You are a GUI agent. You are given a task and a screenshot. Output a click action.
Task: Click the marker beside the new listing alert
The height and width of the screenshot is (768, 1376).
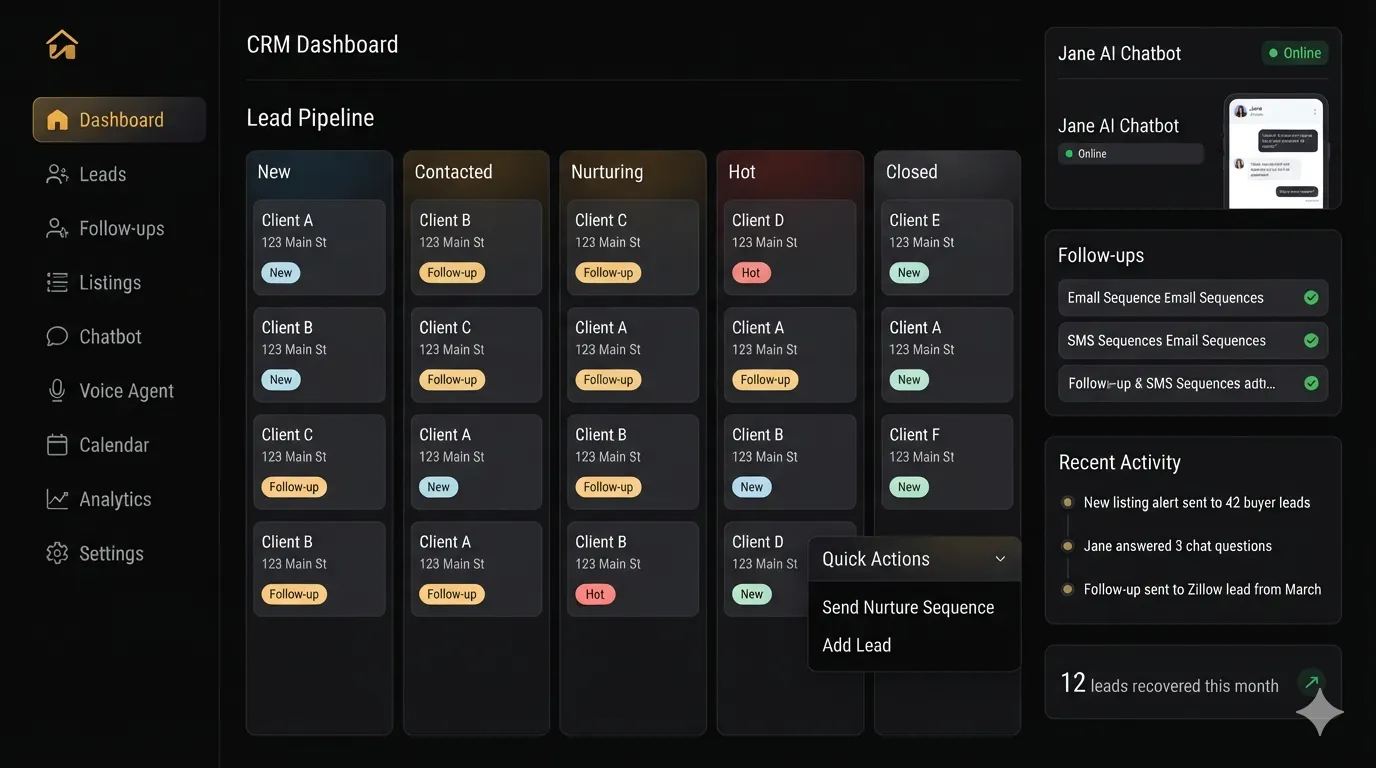(x=1068, y=503)
